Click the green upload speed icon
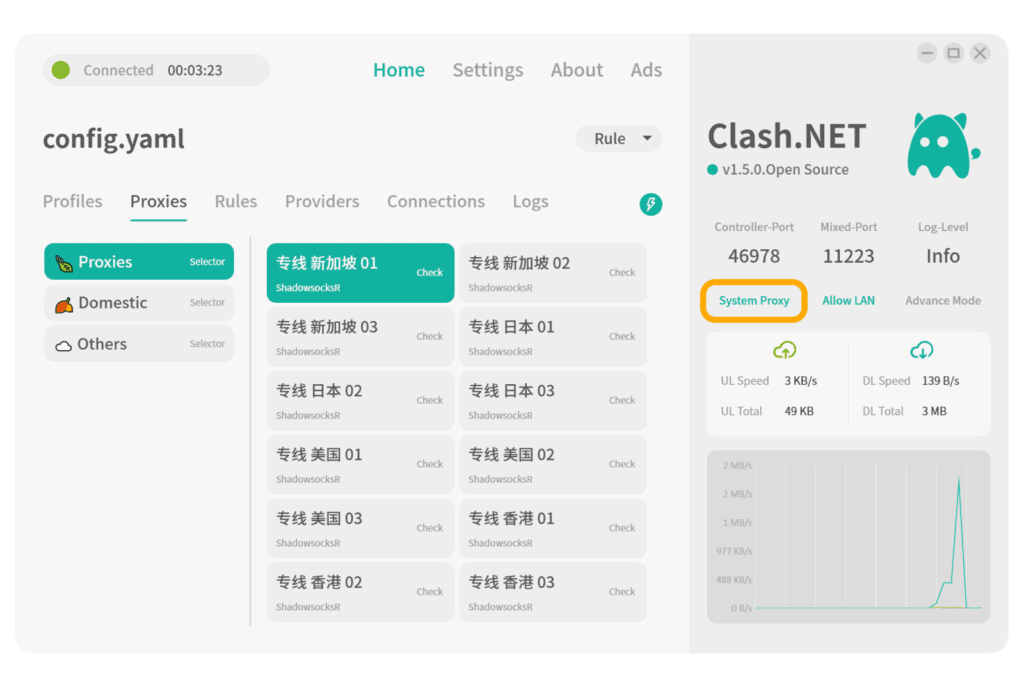Image resolution: width=1024 pixels, height=687 pixels. [785, 350]
